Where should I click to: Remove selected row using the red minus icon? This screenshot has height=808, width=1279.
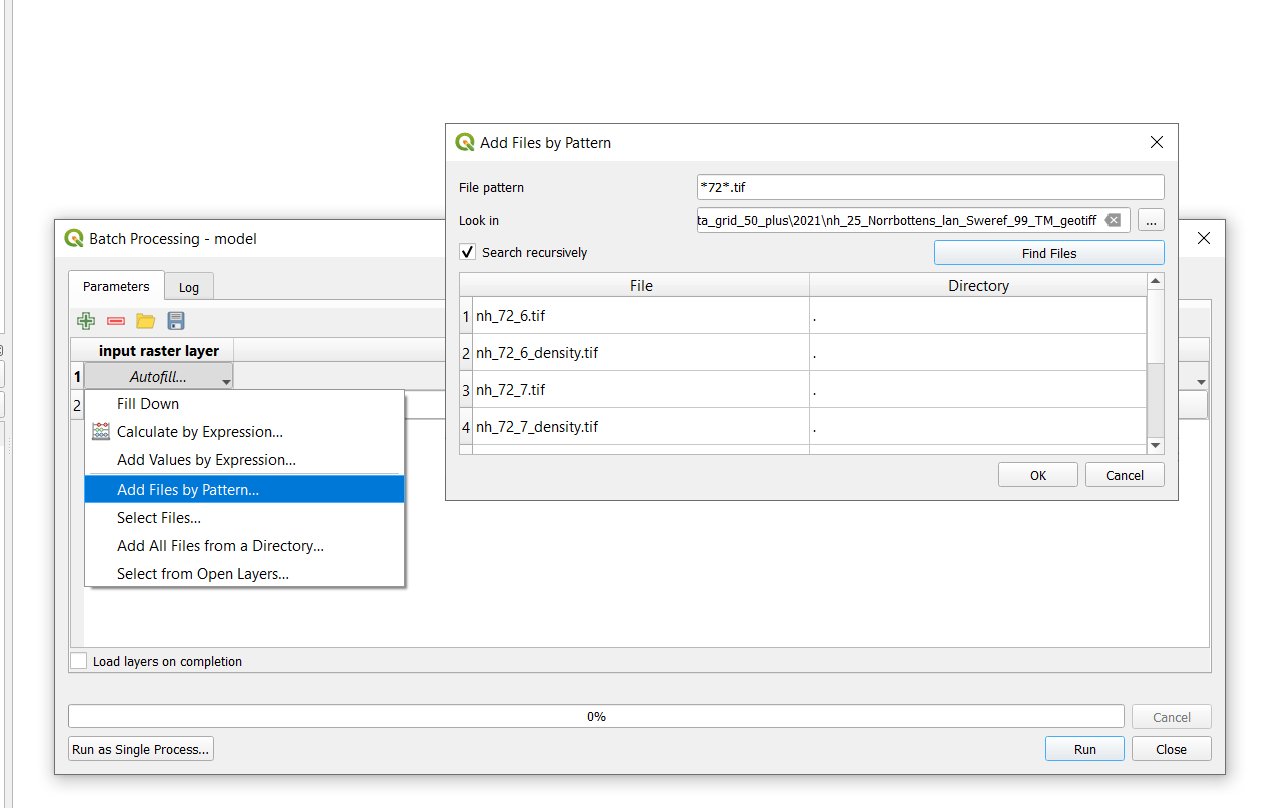point(115,320)
